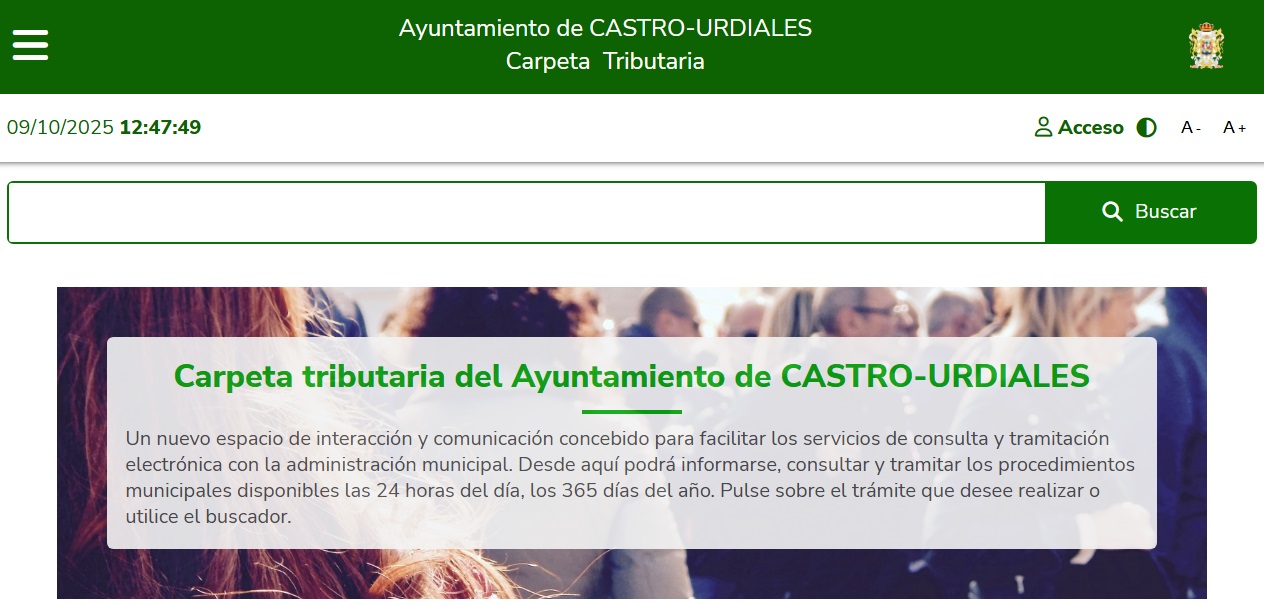Click the green Carpeta tributaria banner heading
Viewport: 1264px width, 607px height.
point(631,376)
